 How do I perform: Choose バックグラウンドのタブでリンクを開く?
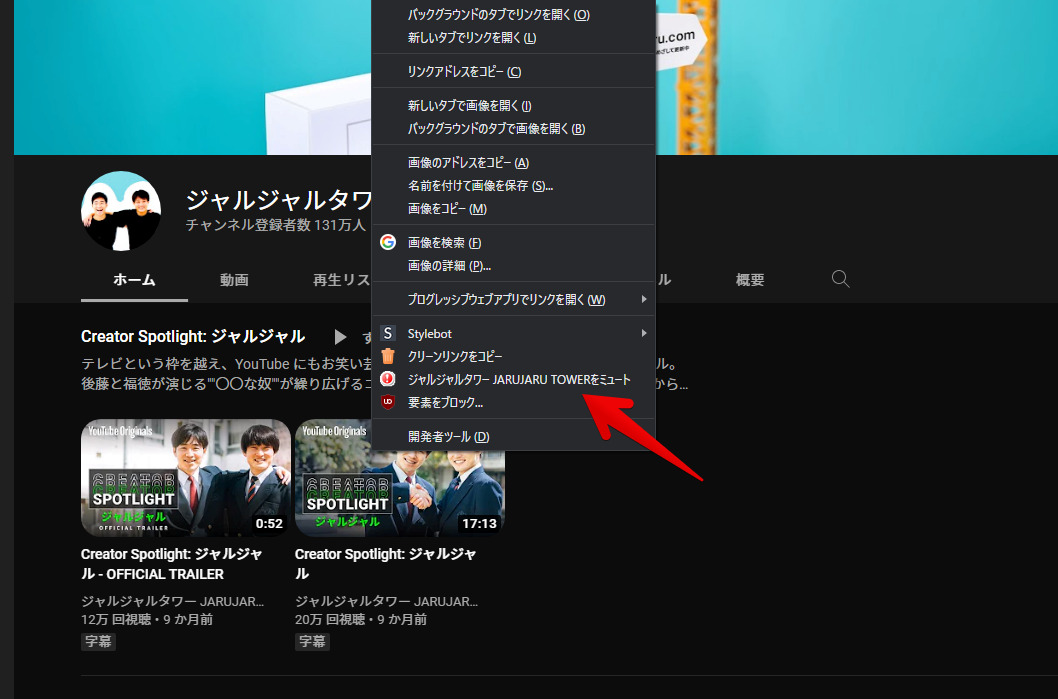coord(513,14)
